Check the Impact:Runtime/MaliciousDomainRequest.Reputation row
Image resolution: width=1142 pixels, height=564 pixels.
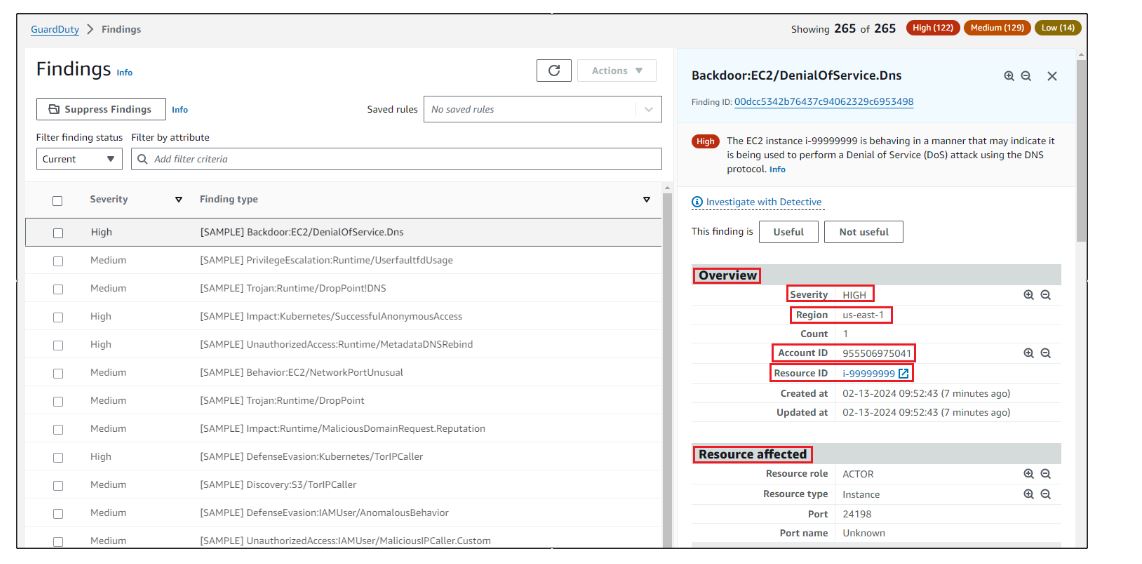tap(58, 429)
